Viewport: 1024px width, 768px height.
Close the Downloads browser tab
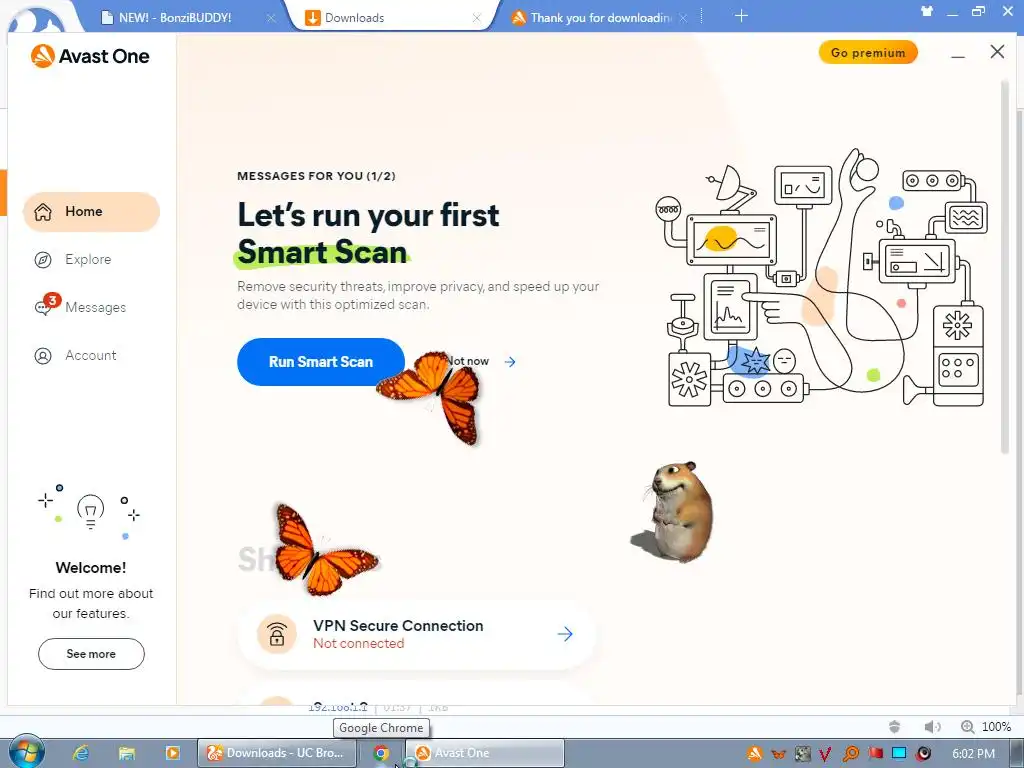(x=477, y=18)
